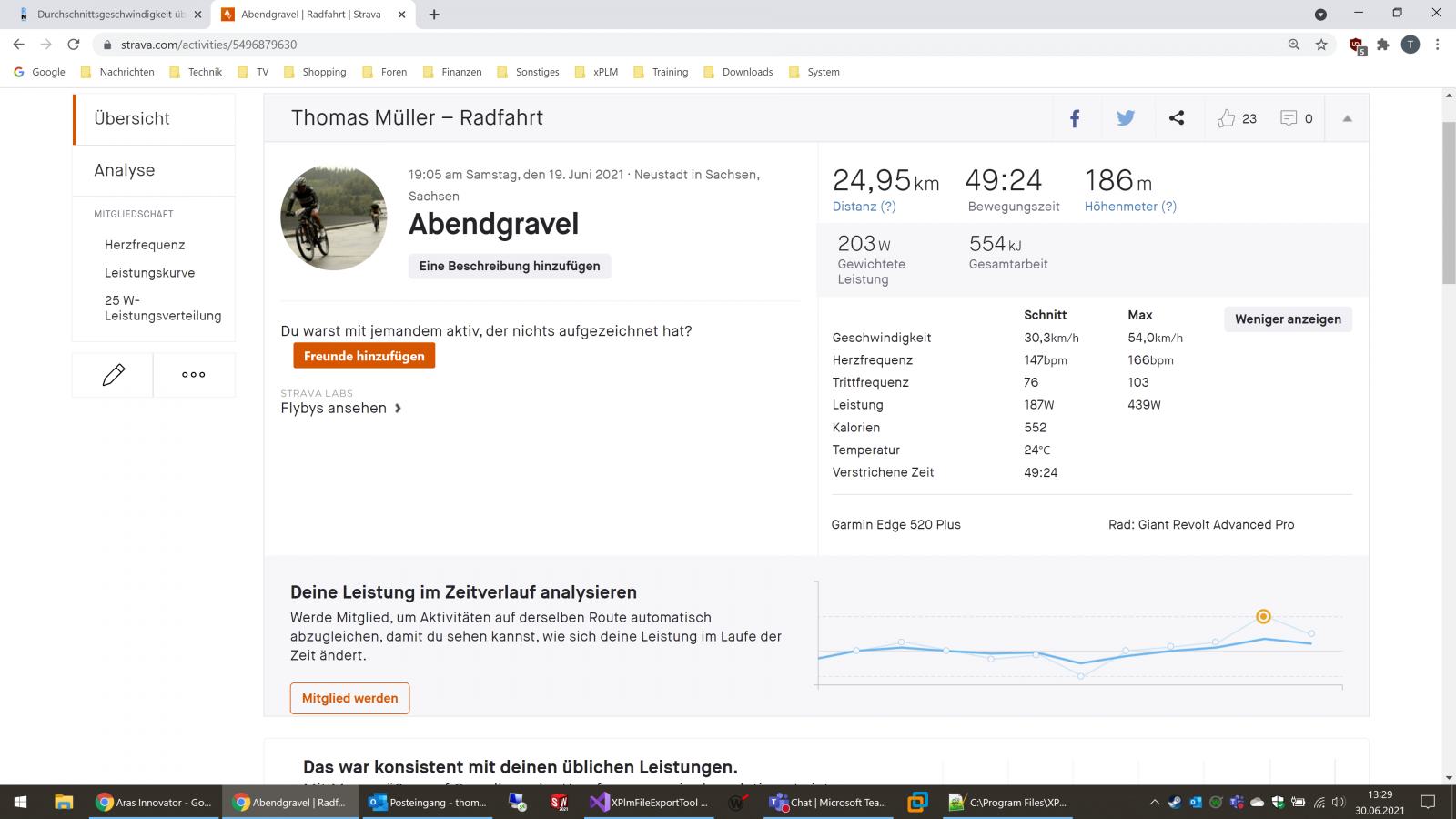Click Weniger anzeigen button

pos(1288,318)
